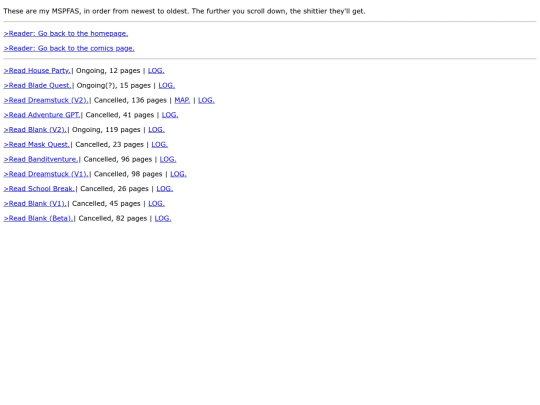Open LOG for House Party

point(156,71)
